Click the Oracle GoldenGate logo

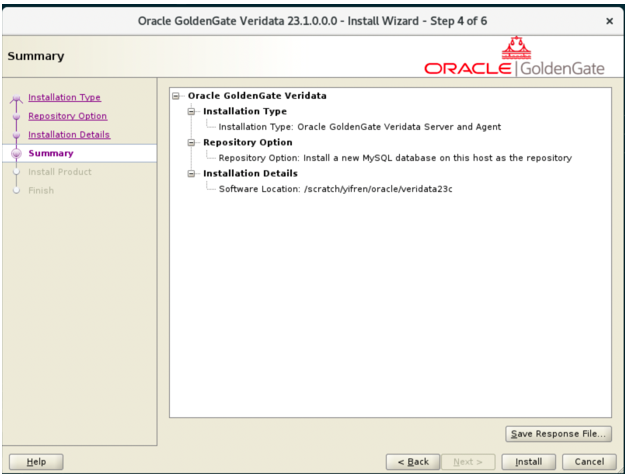click(514, 57)
